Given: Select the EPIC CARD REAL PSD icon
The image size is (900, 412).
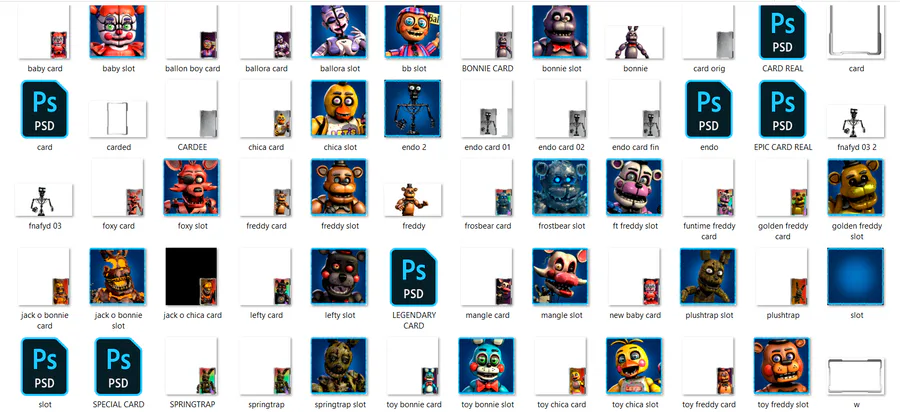Looking at the screenshot, I should click(782, 110).
